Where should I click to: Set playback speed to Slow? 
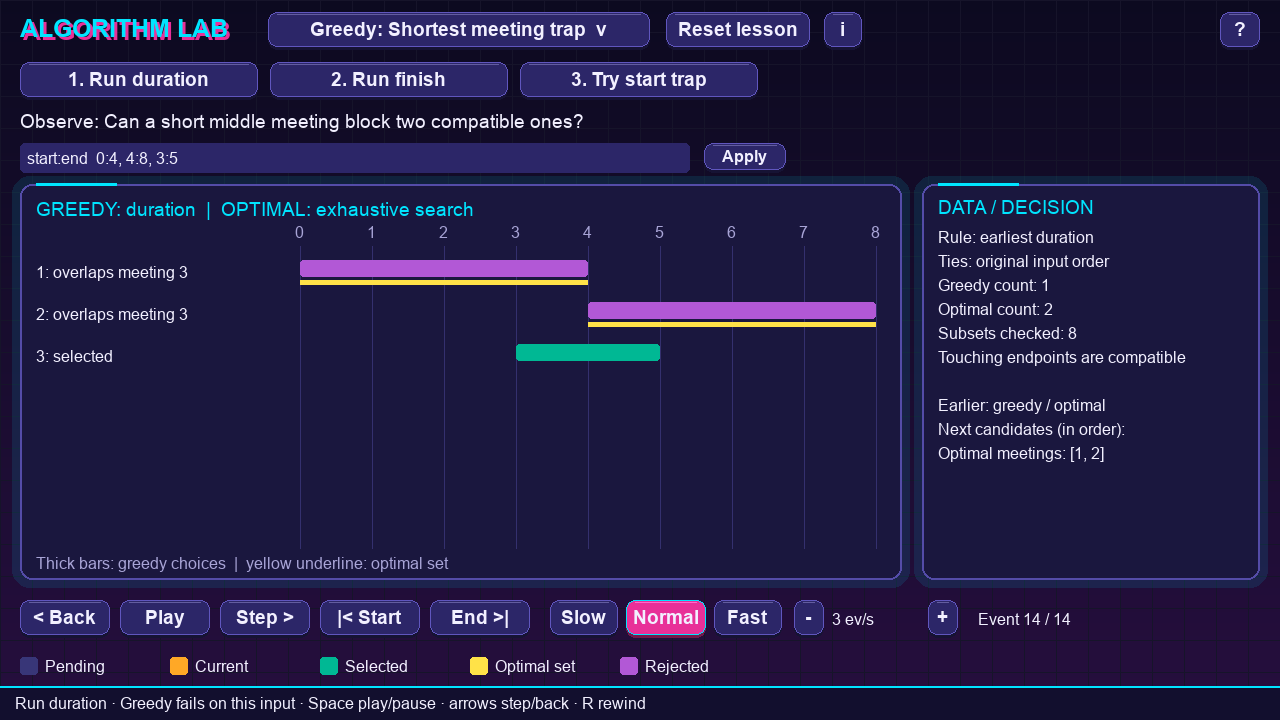click(583, 618)
